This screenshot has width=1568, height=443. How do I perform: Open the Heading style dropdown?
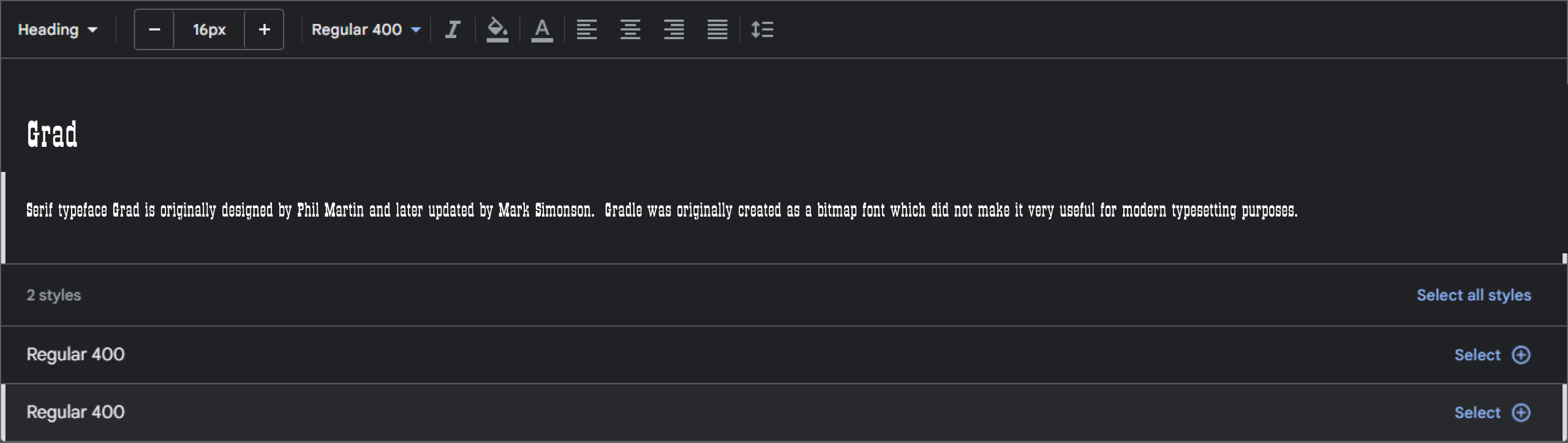point(58,29)
